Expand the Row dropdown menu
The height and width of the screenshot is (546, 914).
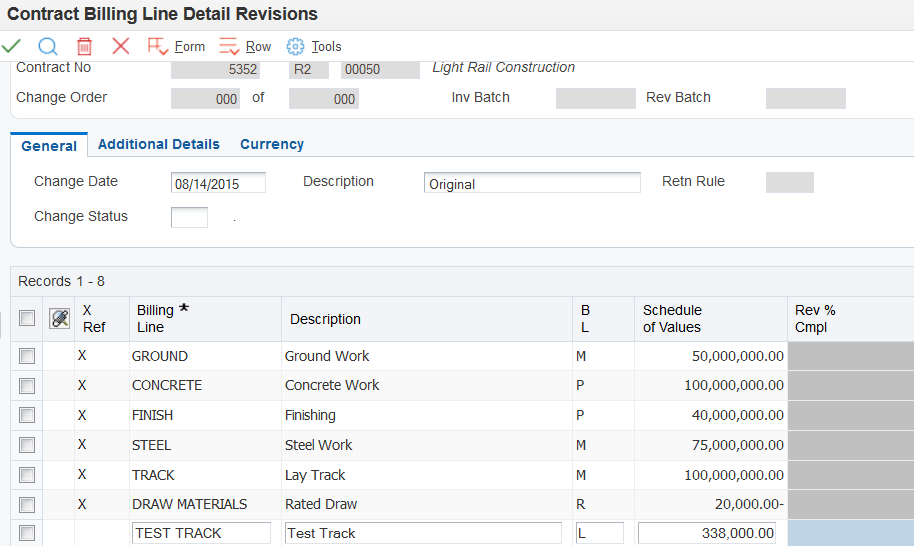(x=258, y=46)
